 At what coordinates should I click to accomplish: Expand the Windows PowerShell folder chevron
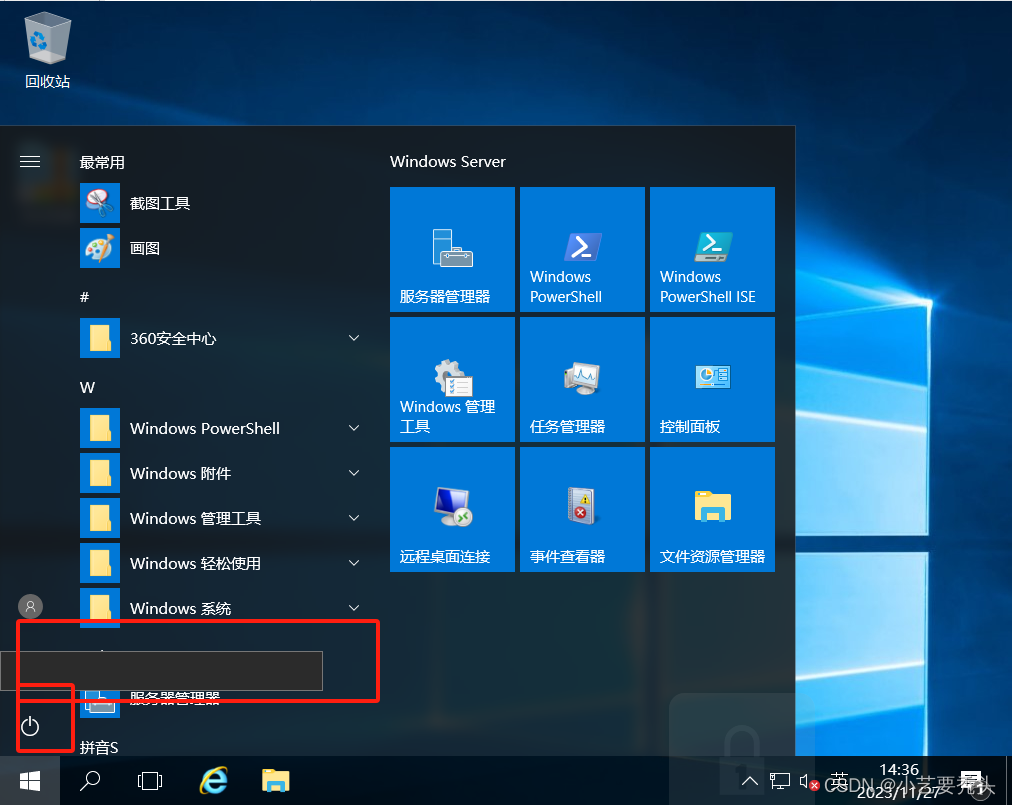354,428
